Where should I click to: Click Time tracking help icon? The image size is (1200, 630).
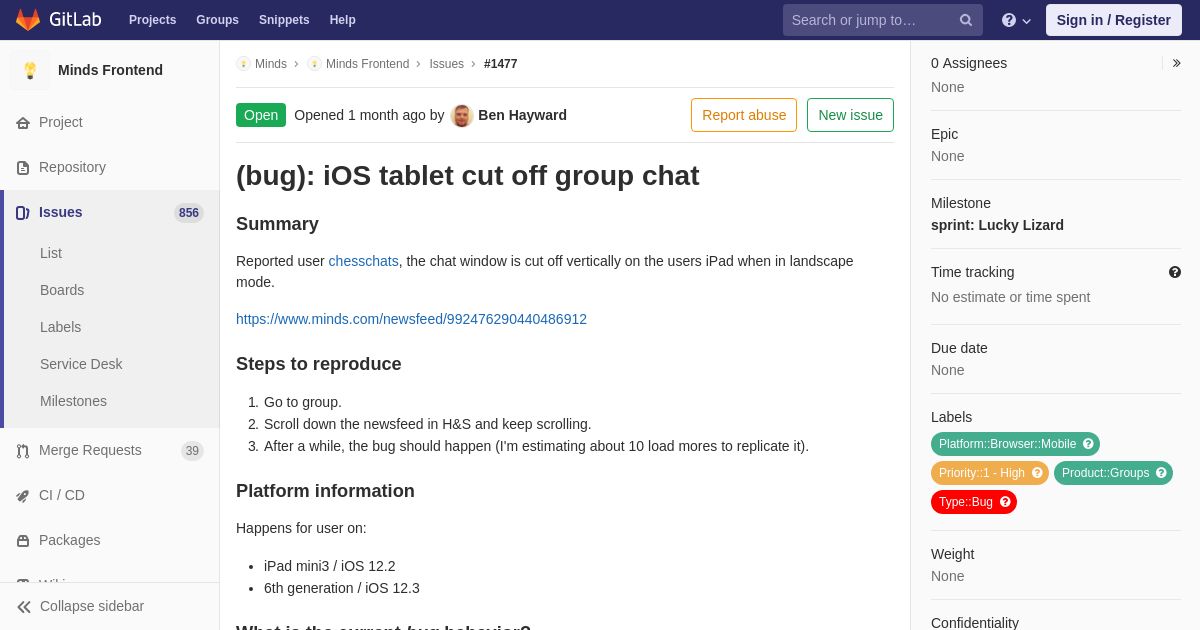point(1175,272)
